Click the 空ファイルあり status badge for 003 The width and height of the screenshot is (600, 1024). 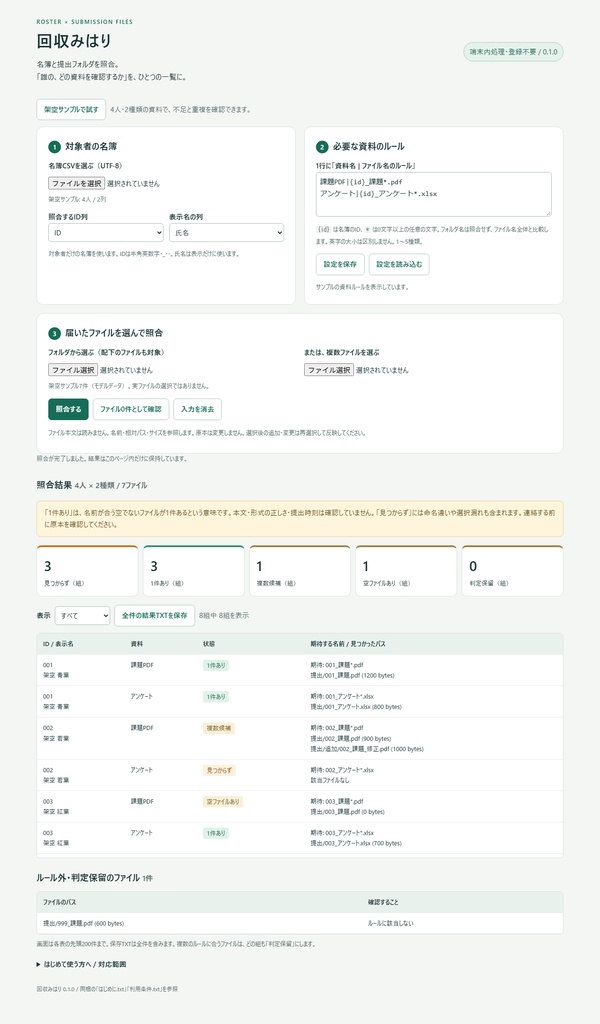223,802
